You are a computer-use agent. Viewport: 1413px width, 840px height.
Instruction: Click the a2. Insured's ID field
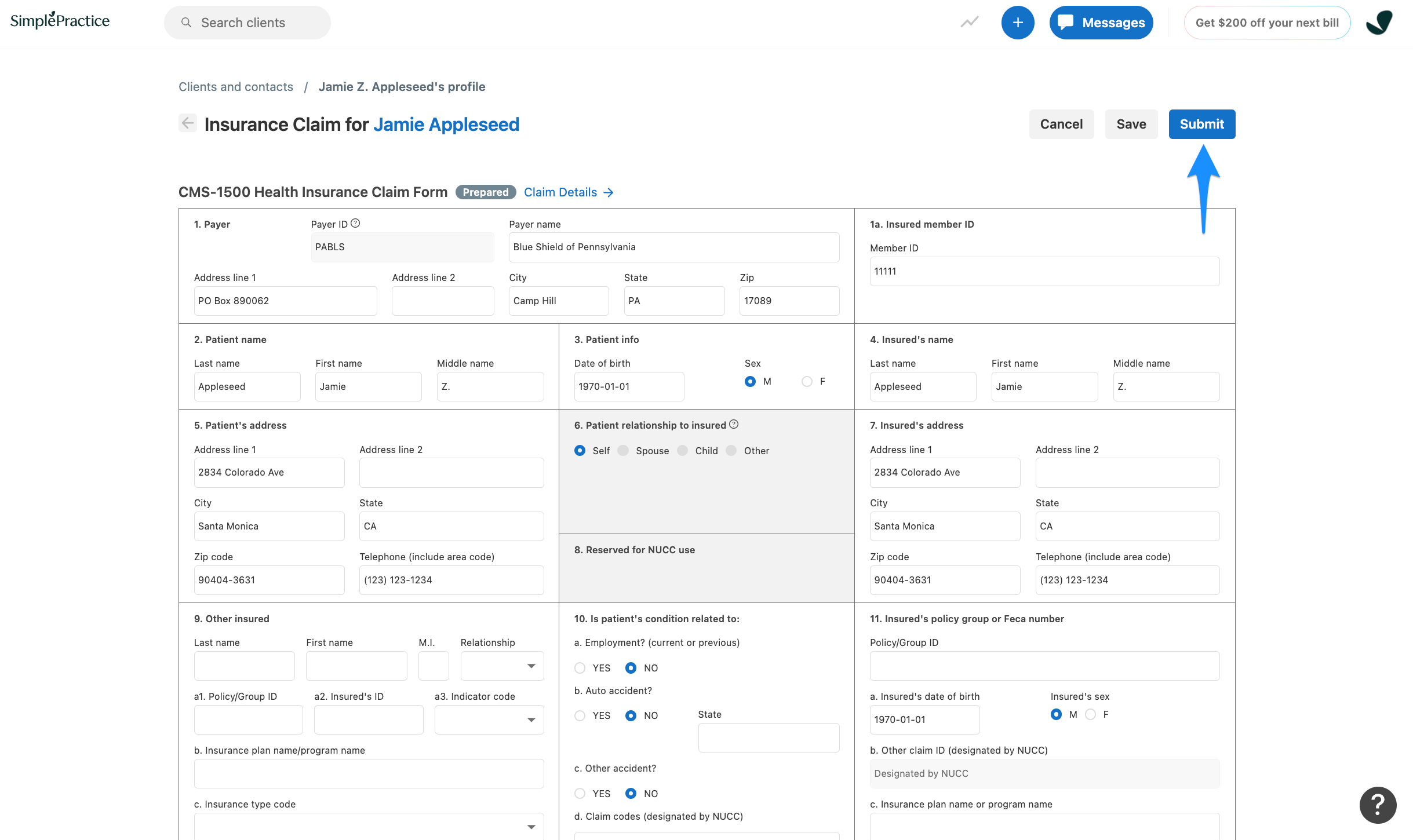point(369,720)
